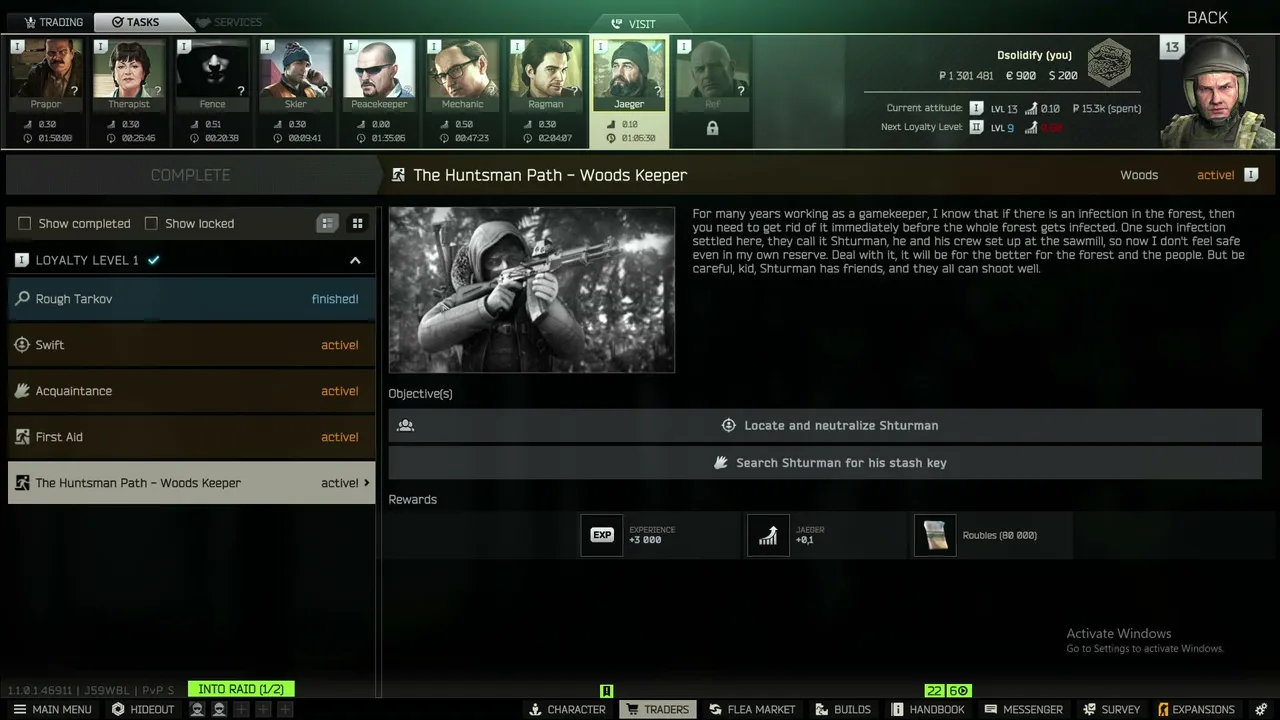Click the loyalty level badge by 'active!'
The image size is (1280, 720).
pyautogui.click(x=1251, y=175)
